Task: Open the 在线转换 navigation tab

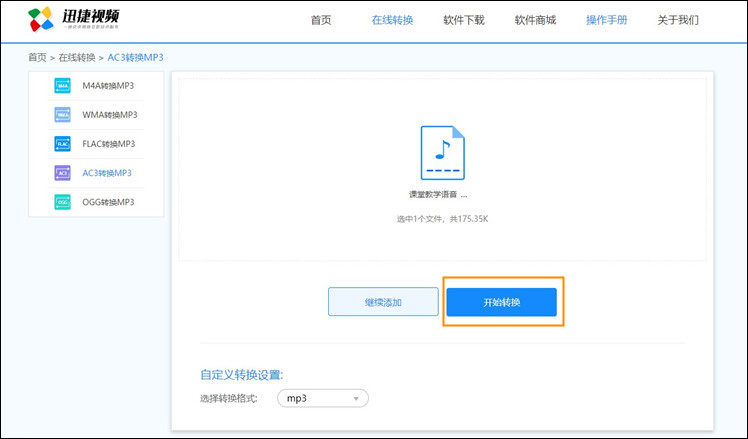Action: coord(392,20)
